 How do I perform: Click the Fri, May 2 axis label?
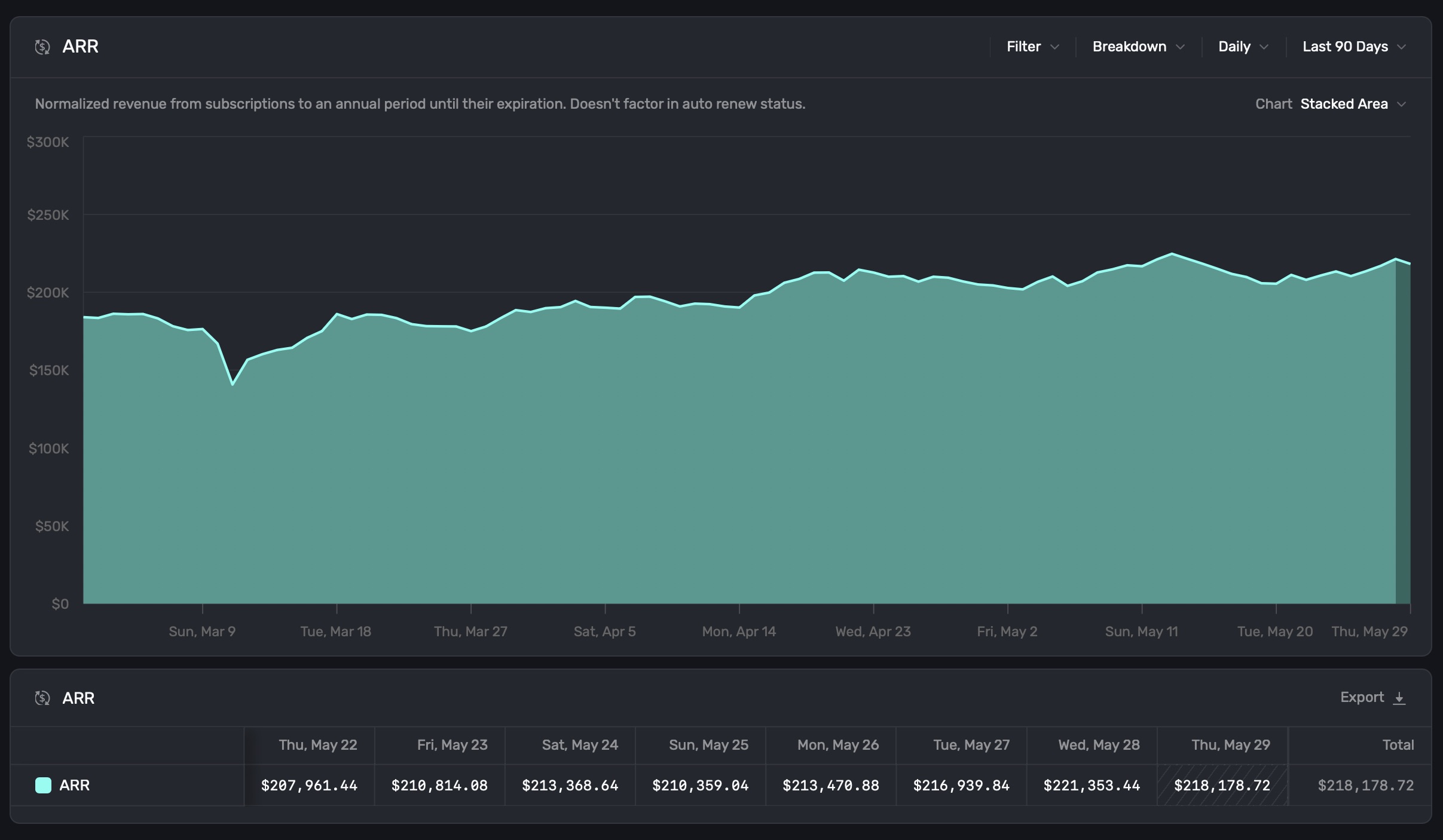point(1007,631)
